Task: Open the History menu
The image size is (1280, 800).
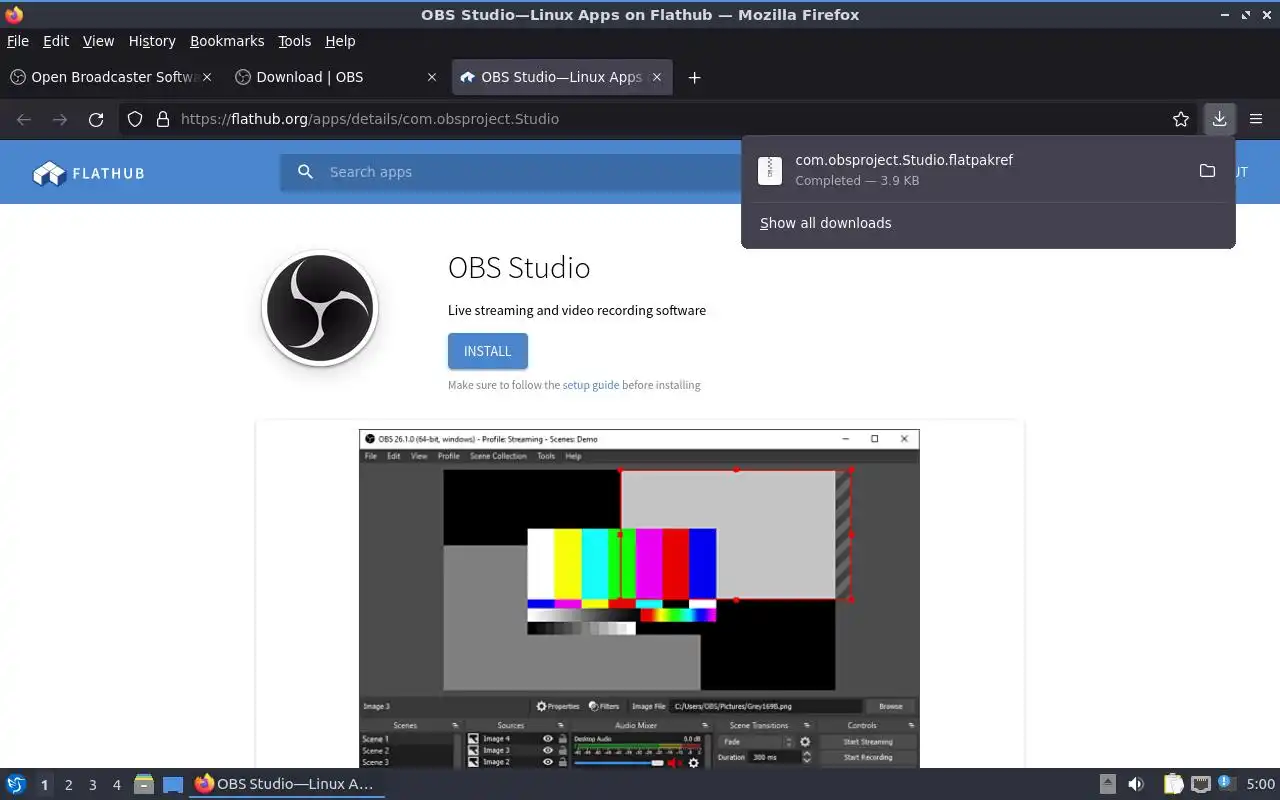Action: [x=152, y=41]
